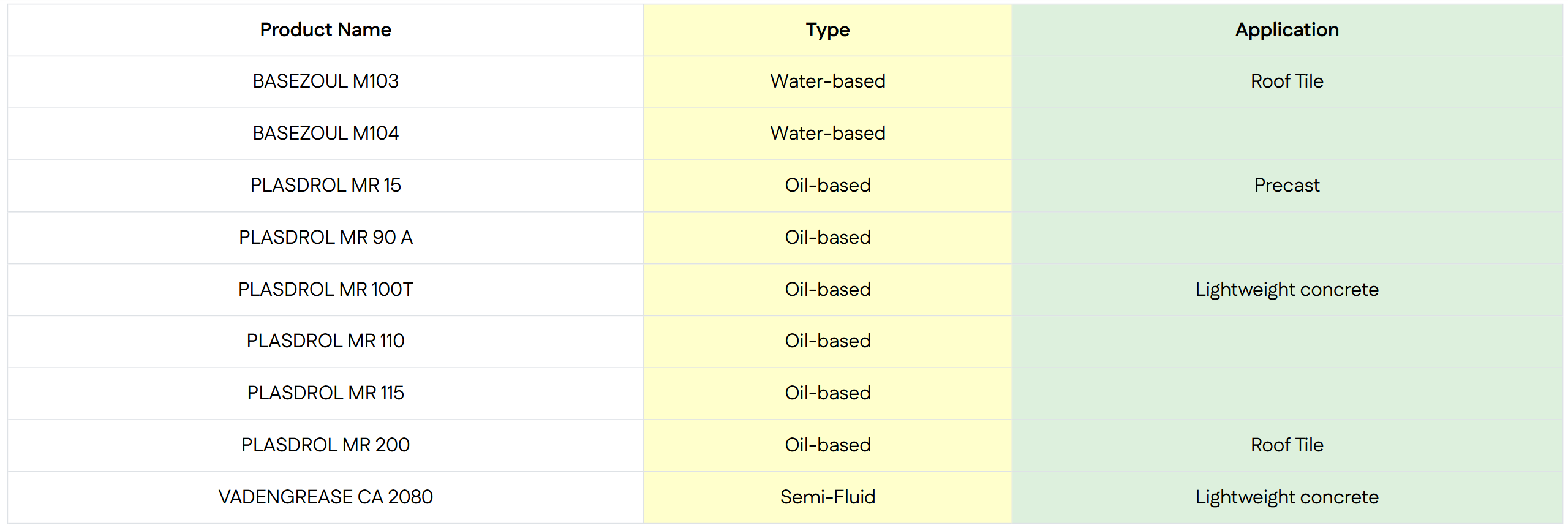Click Roof Tile in PLASDROL MR 200 row
Viewport: 1568px width, 528px height.
coord(1287,445)
